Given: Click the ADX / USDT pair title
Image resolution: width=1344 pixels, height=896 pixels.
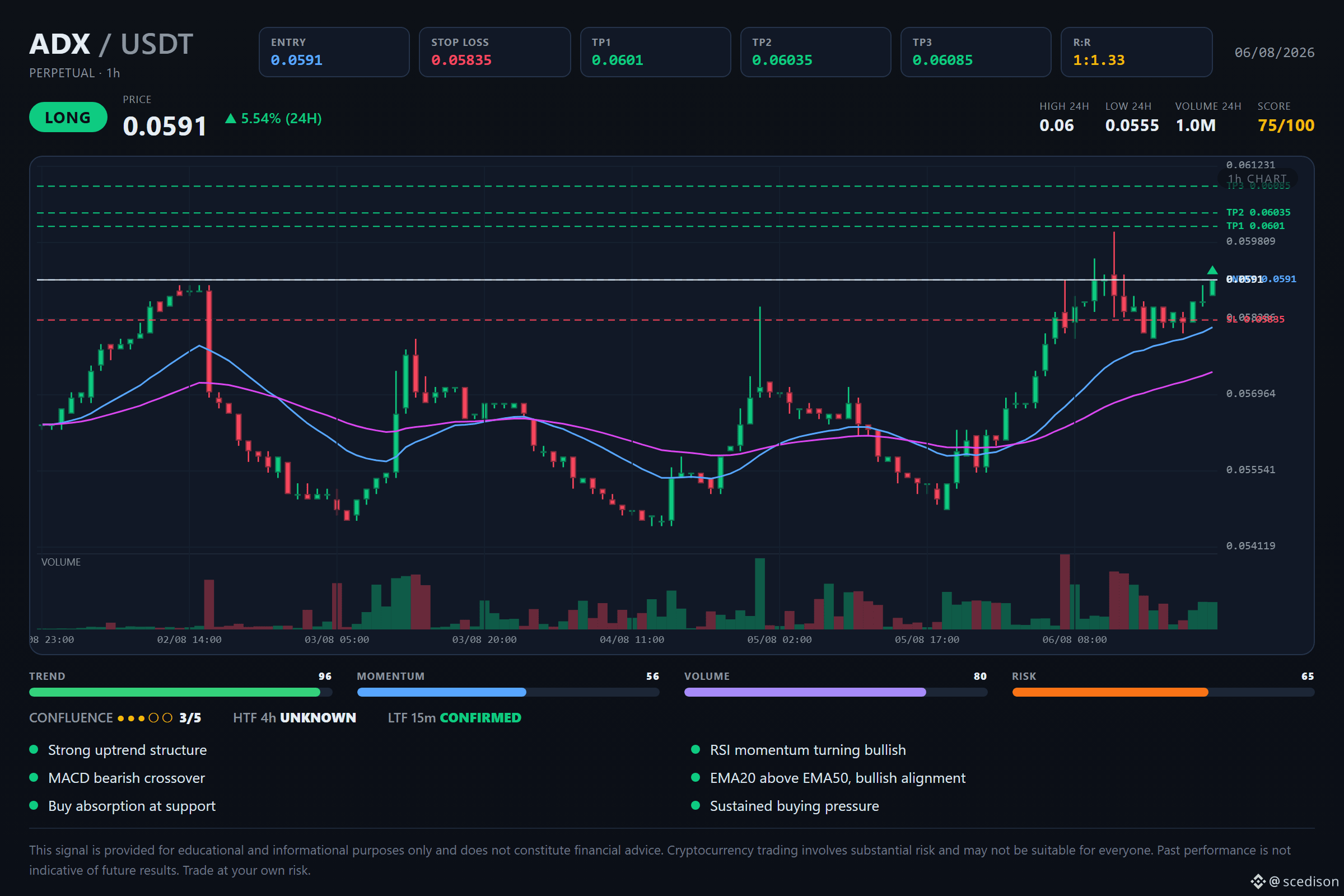Looking at the screenshot, I should [x=111, y=44].
